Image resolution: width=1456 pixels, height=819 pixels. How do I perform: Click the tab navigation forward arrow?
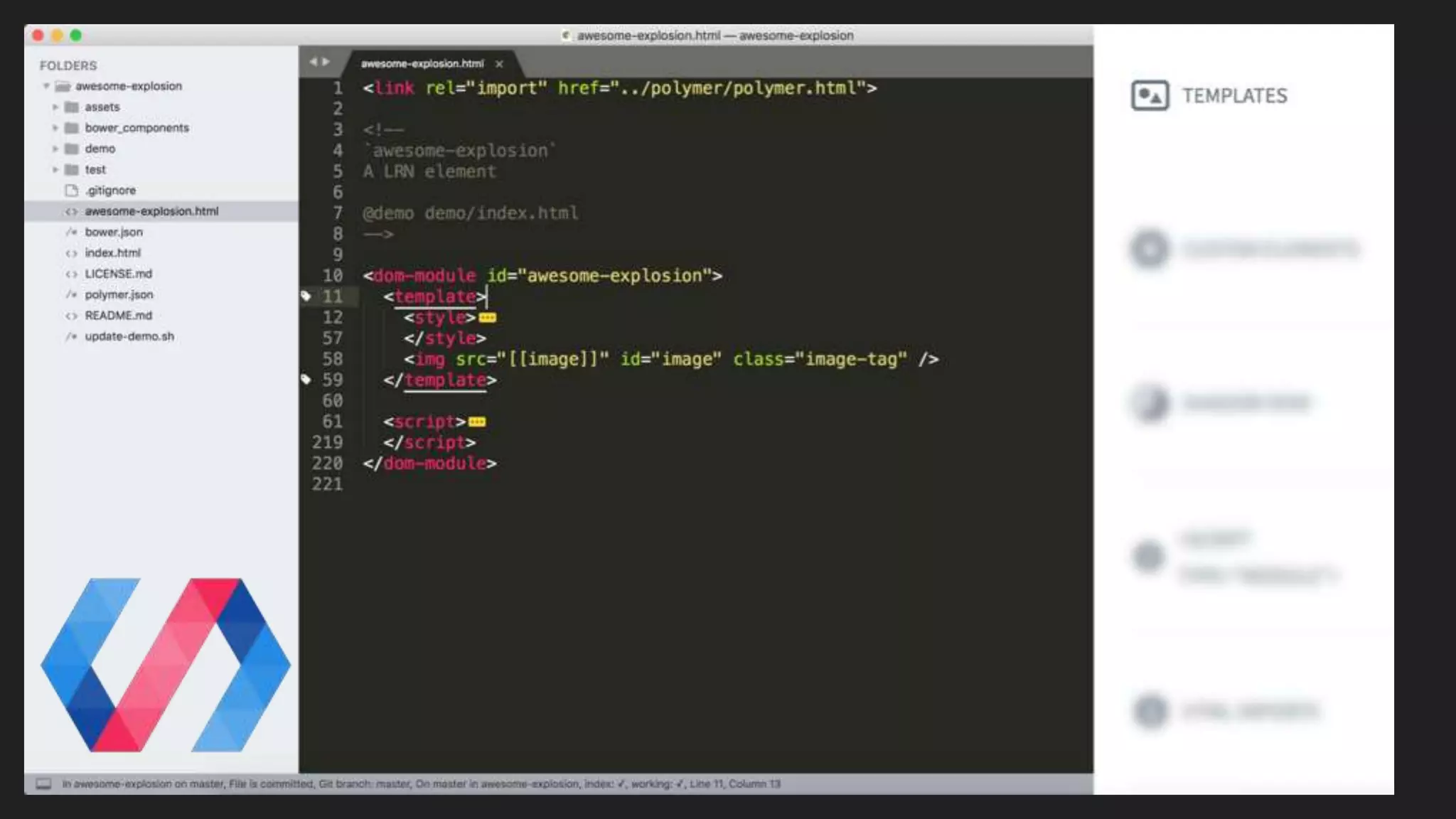tap(326, 63)
